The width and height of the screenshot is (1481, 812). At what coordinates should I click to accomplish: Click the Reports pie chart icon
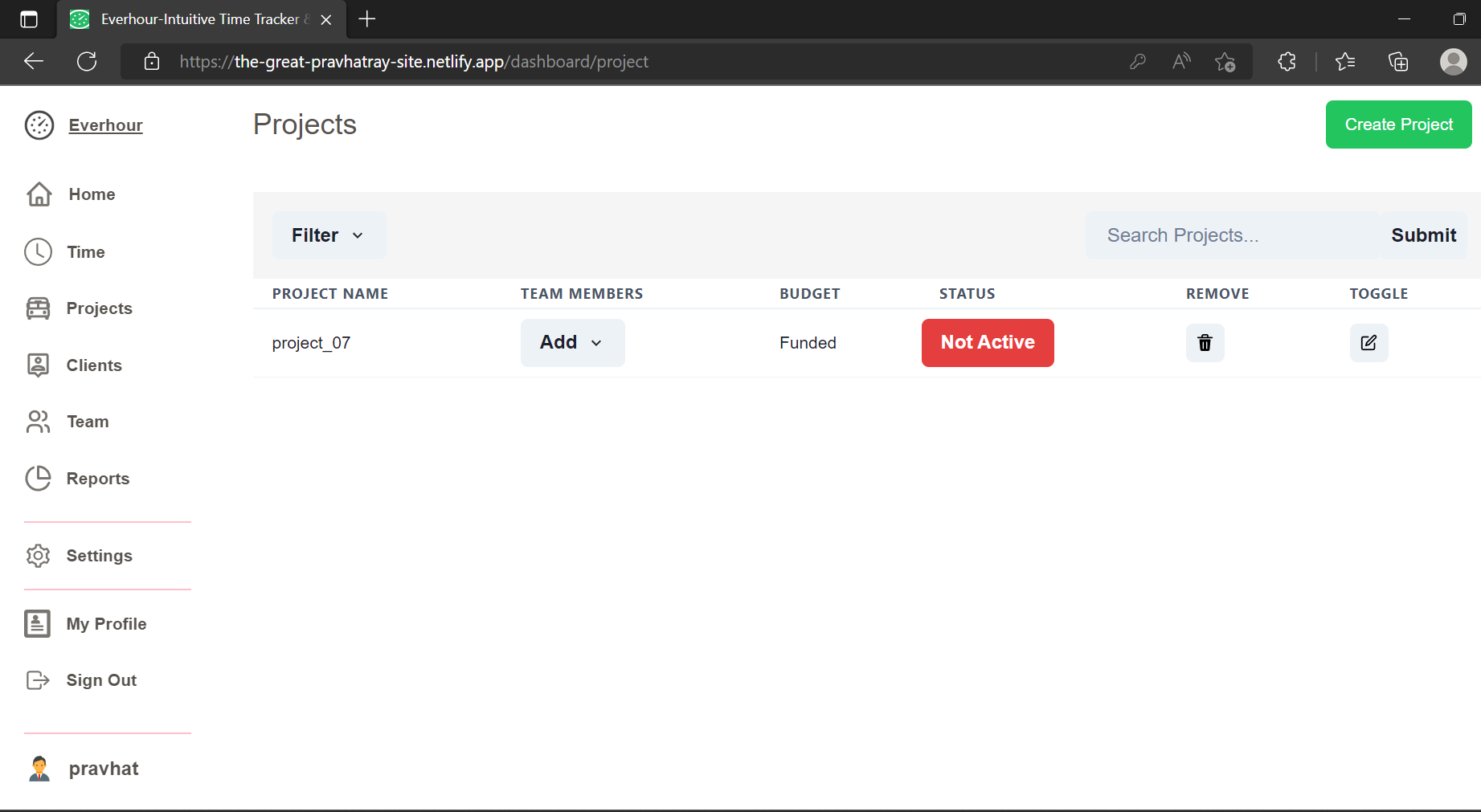(x=38, y=479)
